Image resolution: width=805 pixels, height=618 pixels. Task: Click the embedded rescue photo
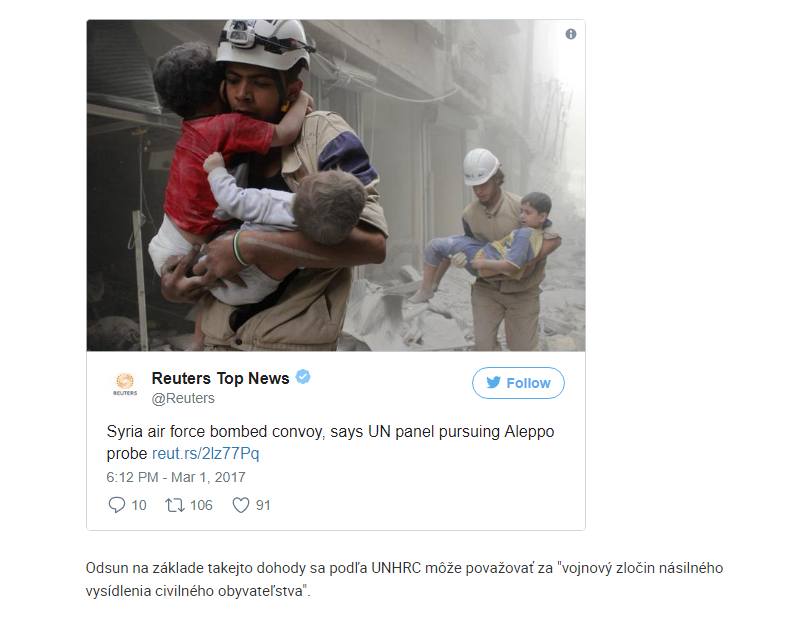pyautogui.click(x=336, y=185)
